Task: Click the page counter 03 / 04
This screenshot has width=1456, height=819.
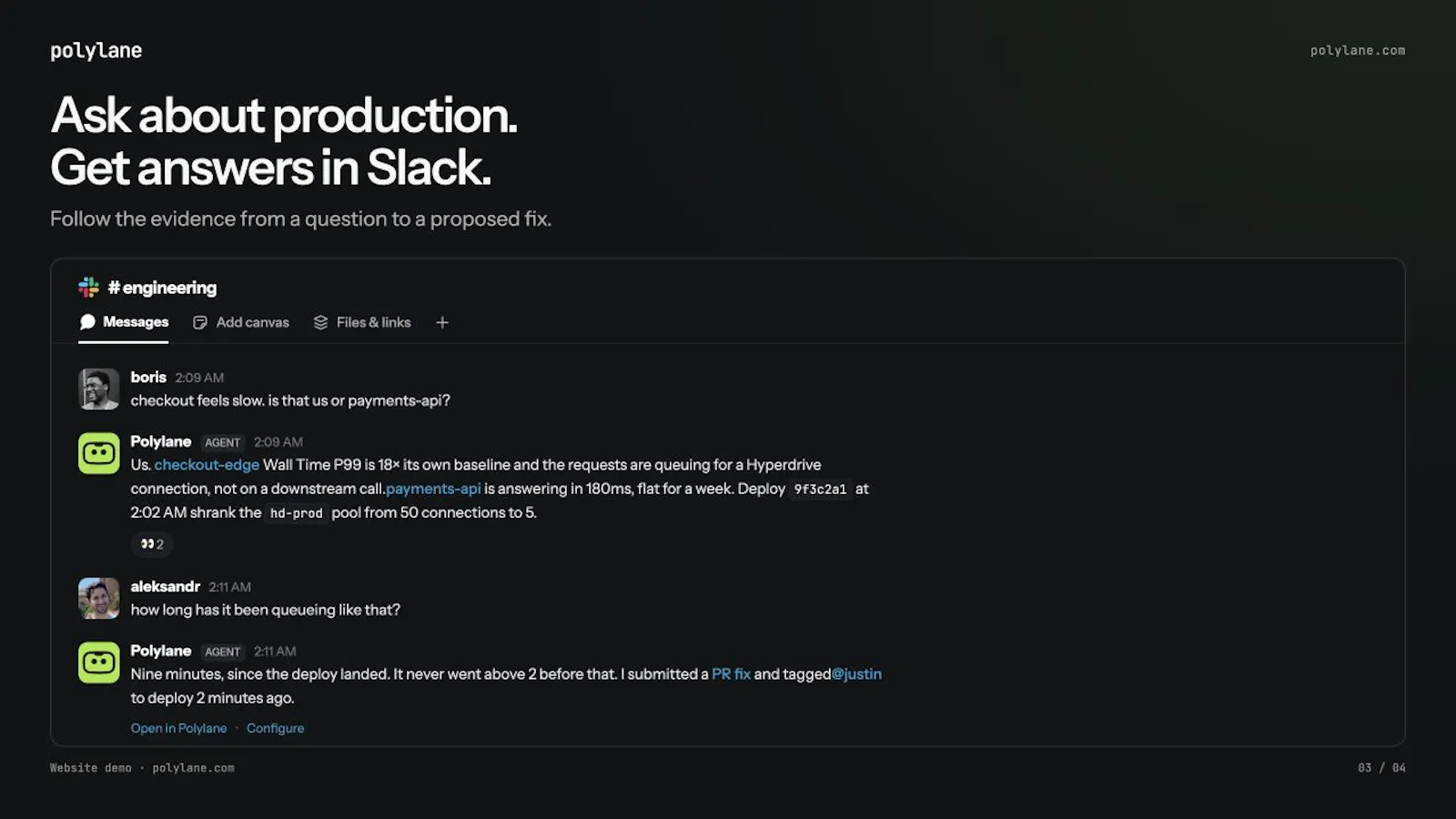Action: point(1381,768)
